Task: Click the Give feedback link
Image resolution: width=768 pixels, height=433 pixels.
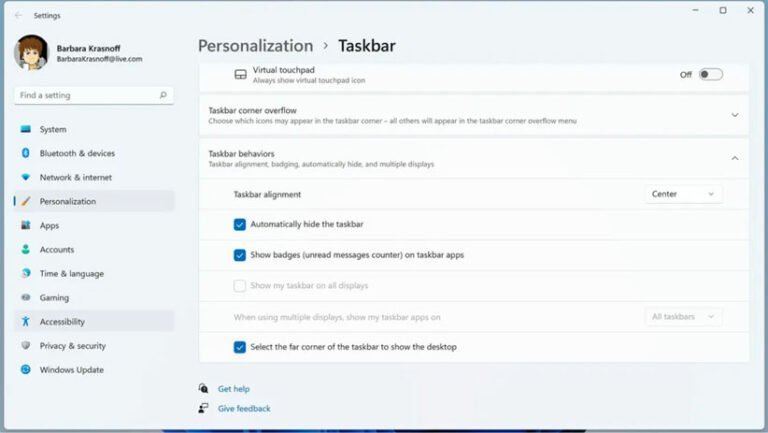Action: [x=244, y=408]
